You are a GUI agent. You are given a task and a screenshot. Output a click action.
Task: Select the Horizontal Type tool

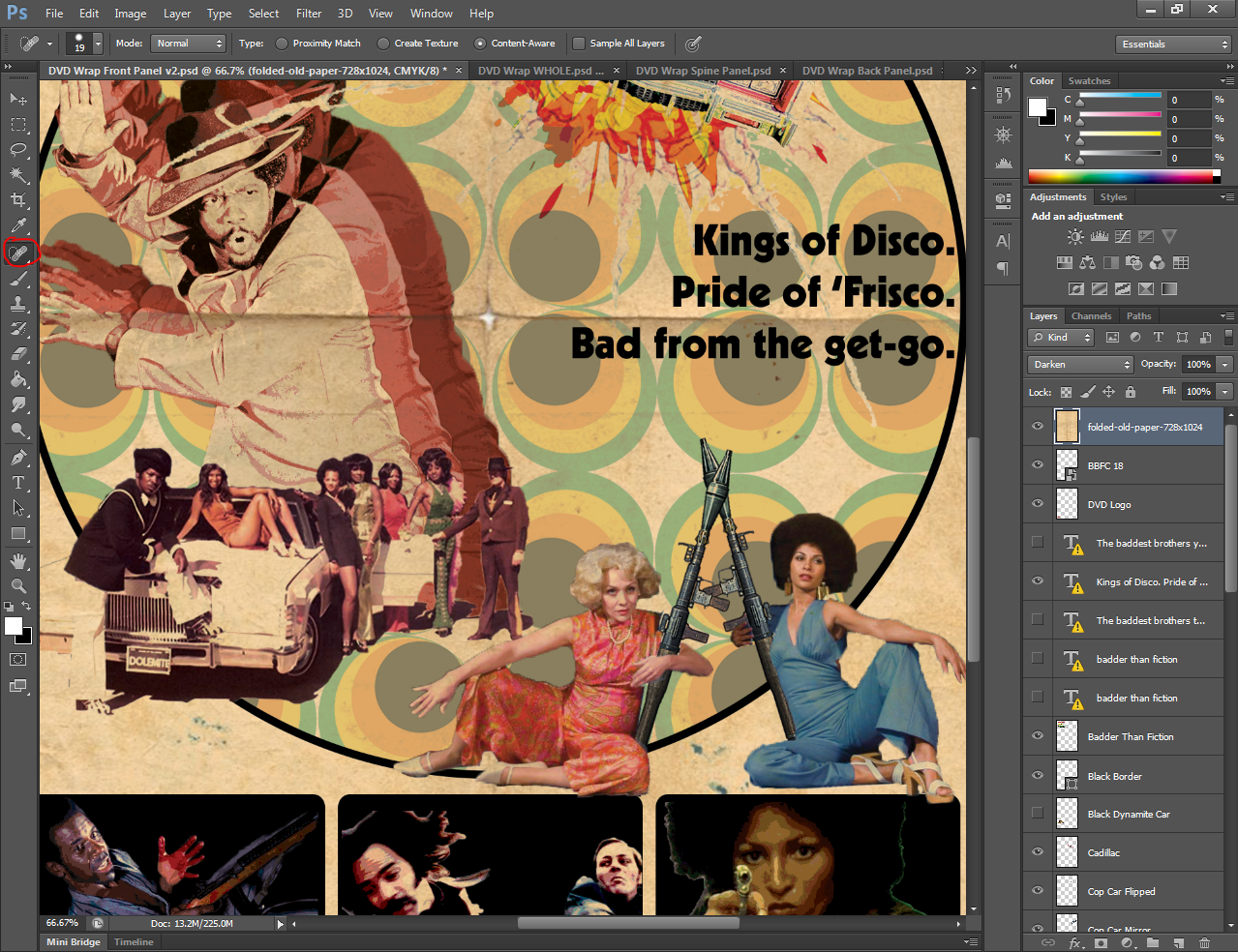tap(18, 483)
